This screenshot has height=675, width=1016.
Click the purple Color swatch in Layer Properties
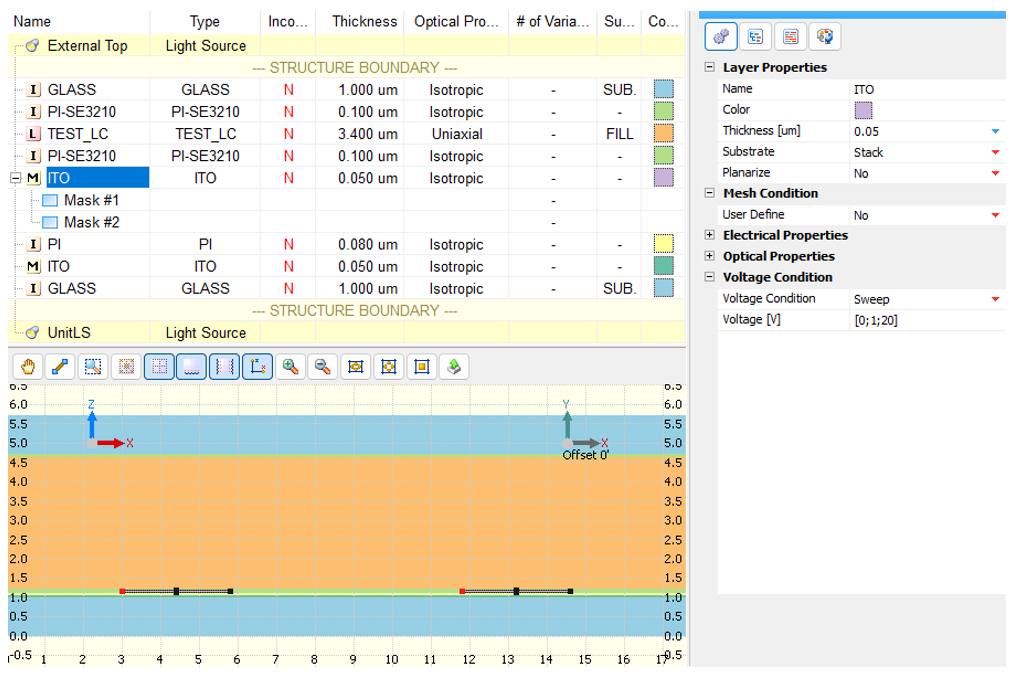pos(863,110)
